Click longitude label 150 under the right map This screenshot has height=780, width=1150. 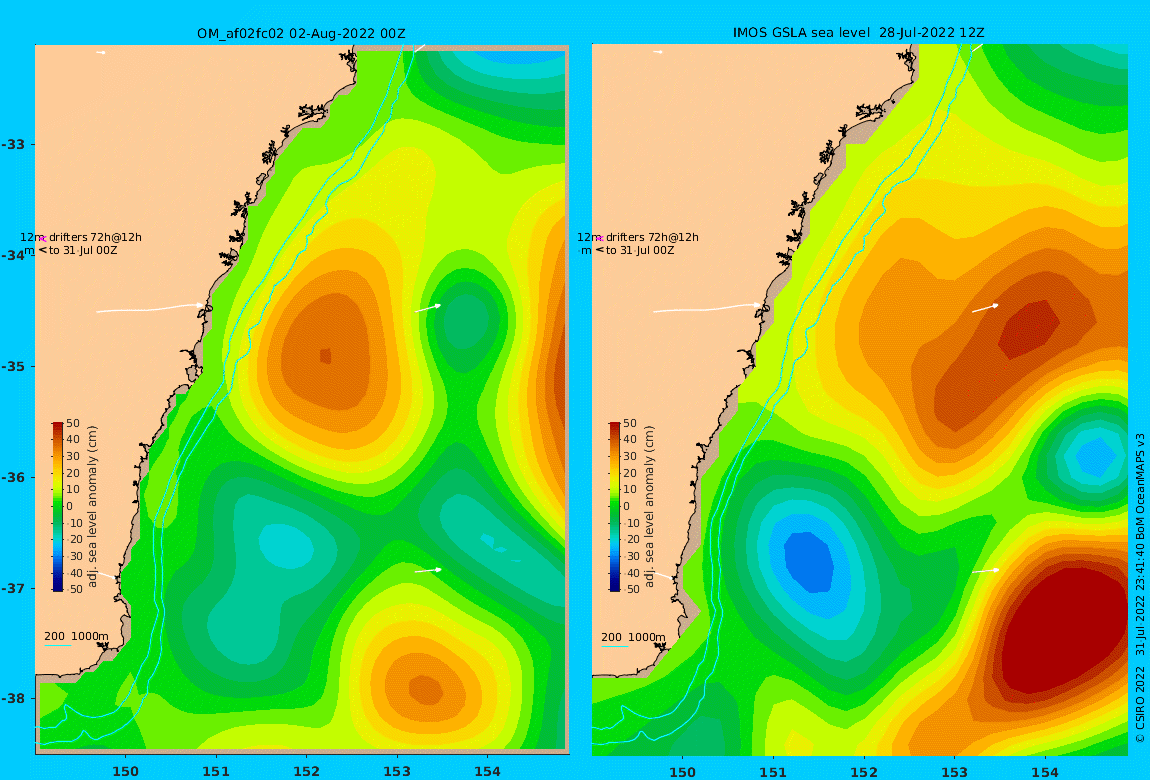pos(682,772)
